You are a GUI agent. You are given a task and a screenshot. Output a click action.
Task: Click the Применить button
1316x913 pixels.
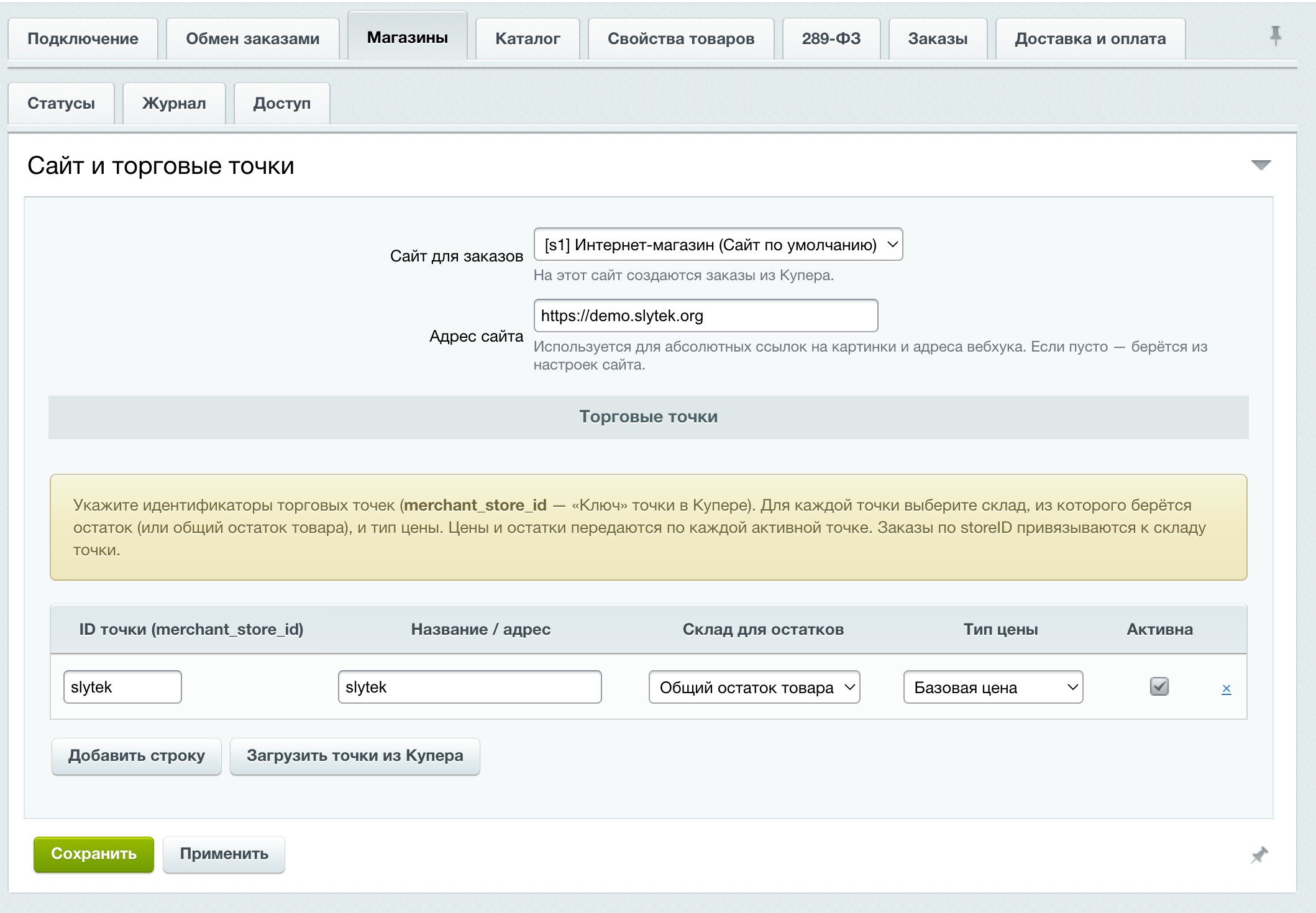click(x=224, y=854)
